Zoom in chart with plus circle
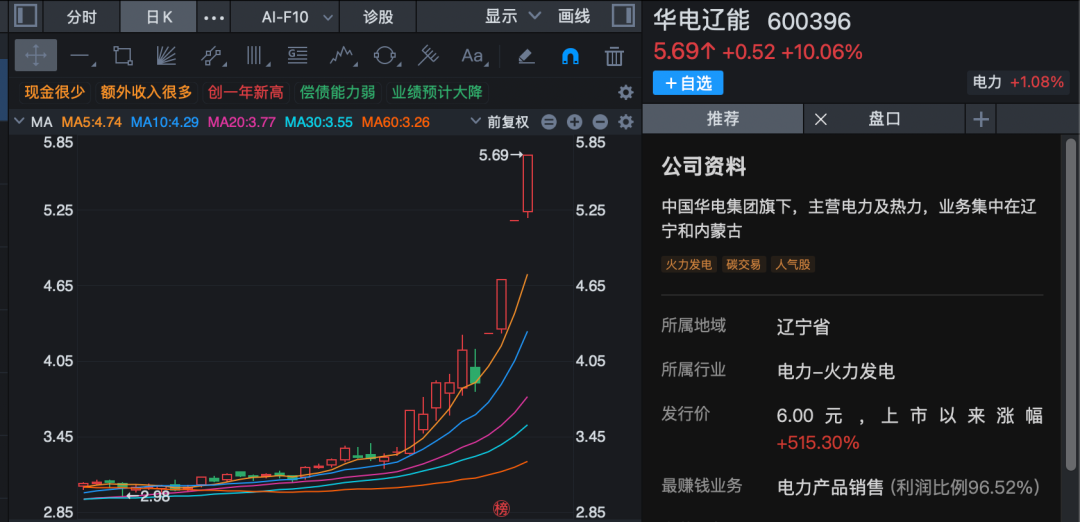Viewport: 1080px width, 522px height. [574, 123]
